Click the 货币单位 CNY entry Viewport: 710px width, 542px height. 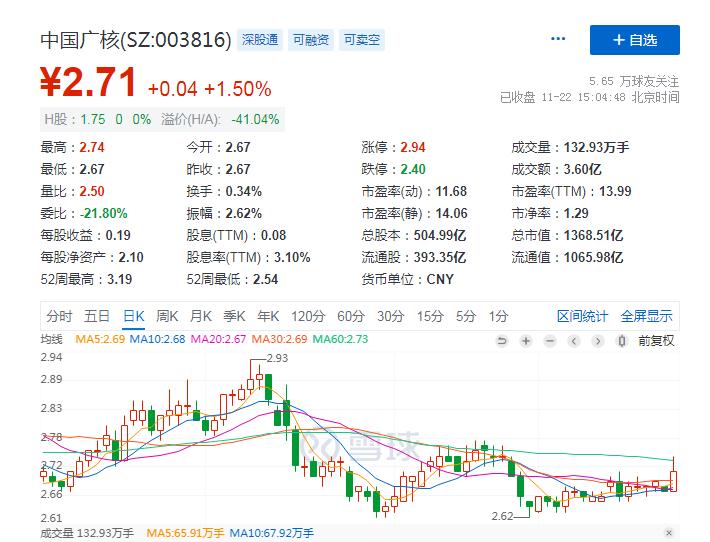click(408, 279)
